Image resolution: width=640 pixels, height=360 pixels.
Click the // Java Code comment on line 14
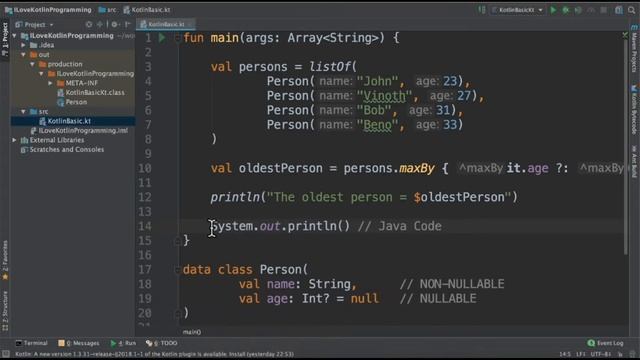(400, 226)
